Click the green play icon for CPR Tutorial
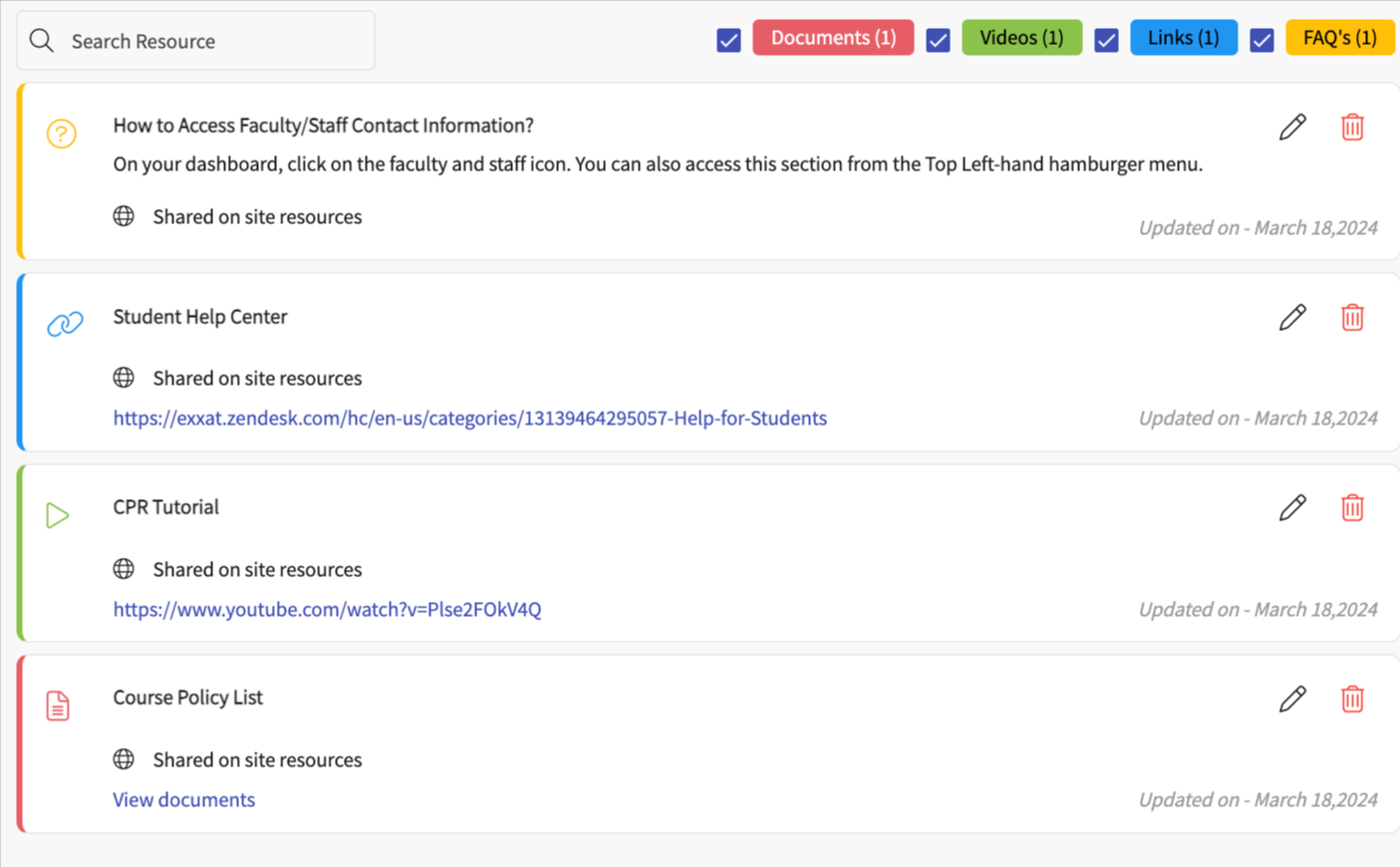This screenshot has height=867, width=1400. (58, 515)
